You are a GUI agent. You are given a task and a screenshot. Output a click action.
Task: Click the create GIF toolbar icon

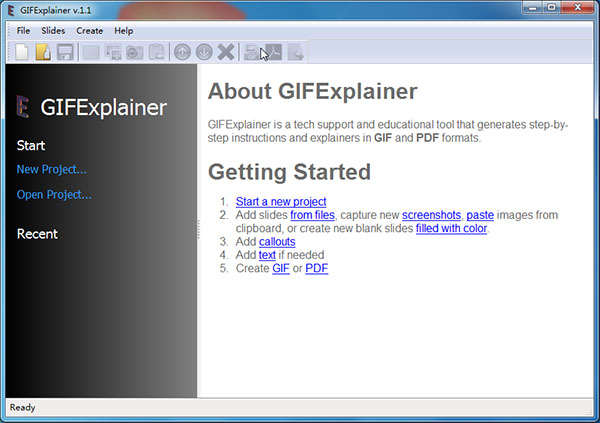click(252, 52)
